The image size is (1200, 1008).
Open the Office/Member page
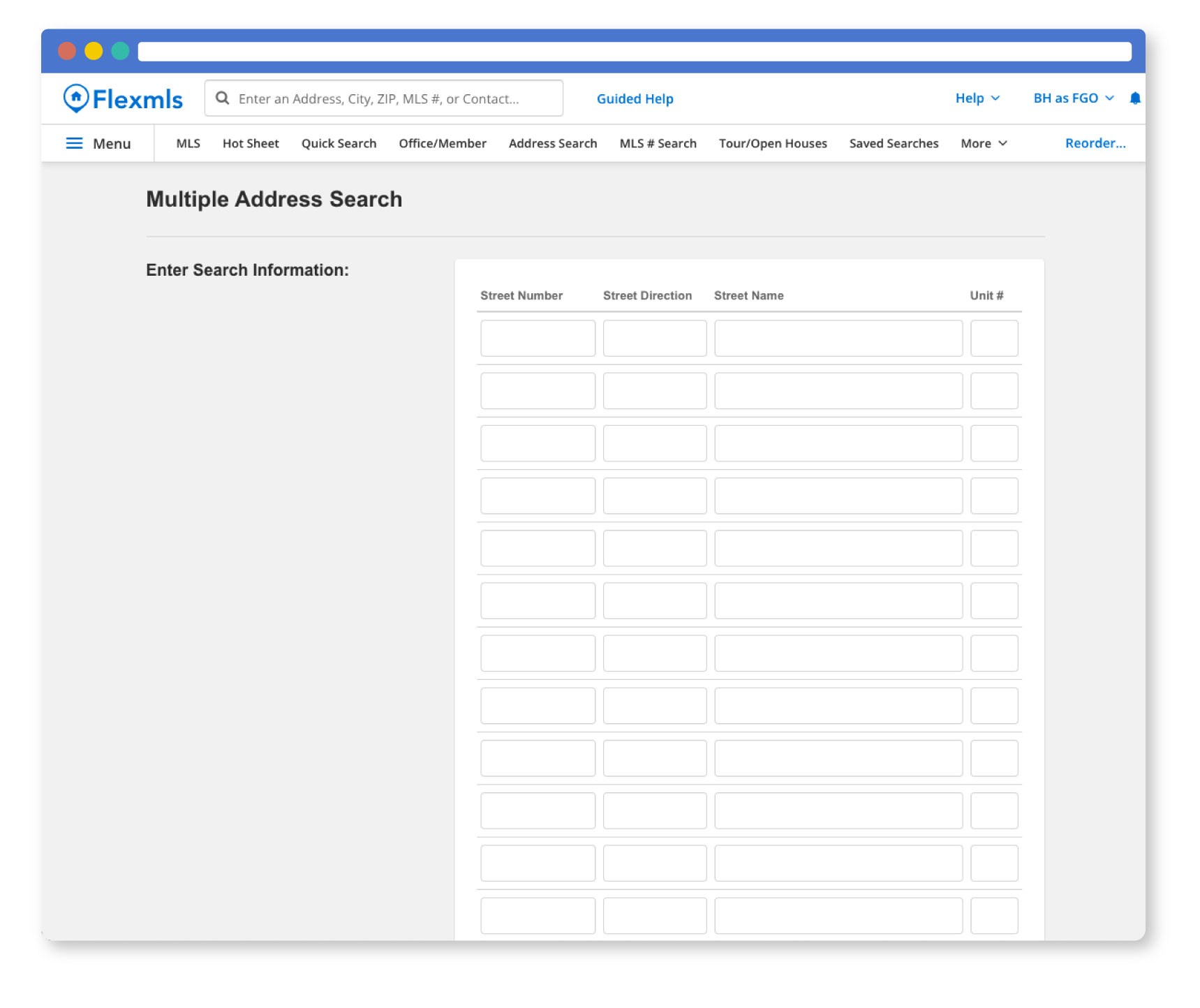point(443,143)
